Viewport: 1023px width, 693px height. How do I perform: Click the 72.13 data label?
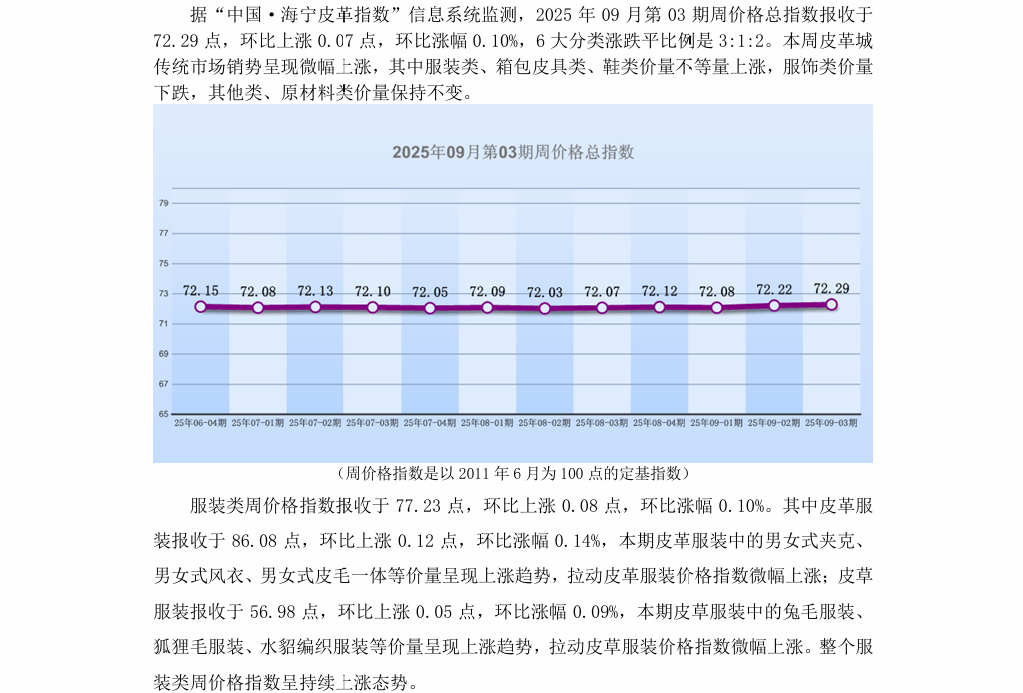pos(315,291)
